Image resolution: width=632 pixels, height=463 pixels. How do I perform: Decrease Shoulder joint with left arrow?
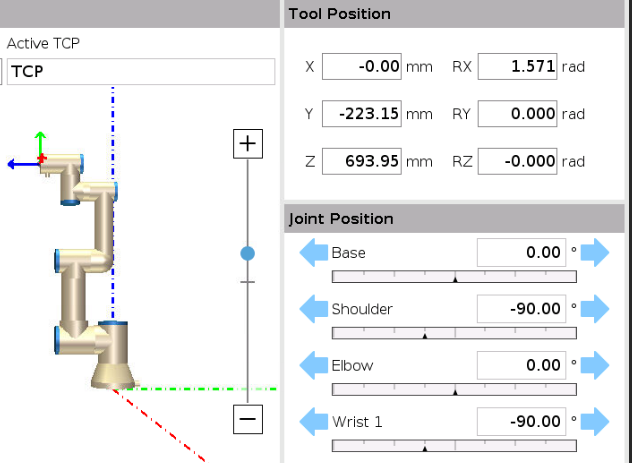point(314,309)
